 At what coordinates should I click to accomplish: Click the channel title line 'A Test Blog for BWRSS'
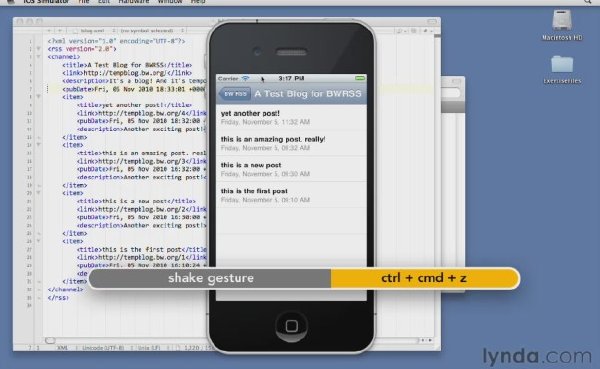127,65
